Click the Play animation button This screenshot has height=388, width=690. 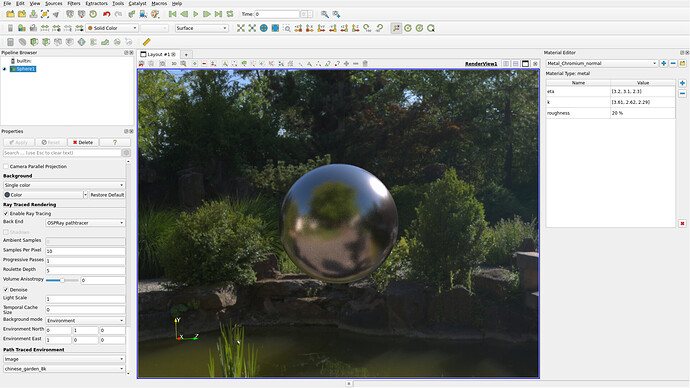[196, 14]
